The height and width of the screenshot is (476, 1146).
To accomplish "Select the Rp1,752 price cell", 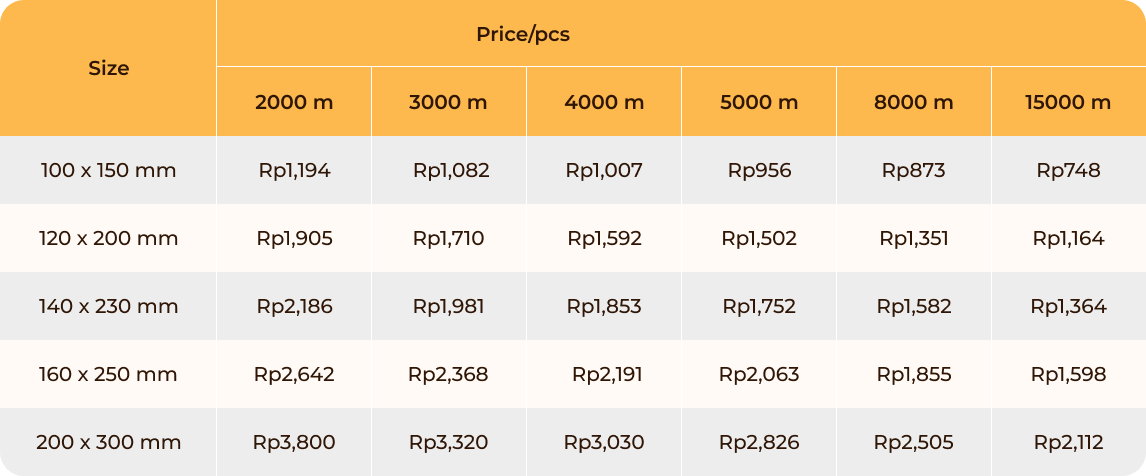I will [759, 306].
